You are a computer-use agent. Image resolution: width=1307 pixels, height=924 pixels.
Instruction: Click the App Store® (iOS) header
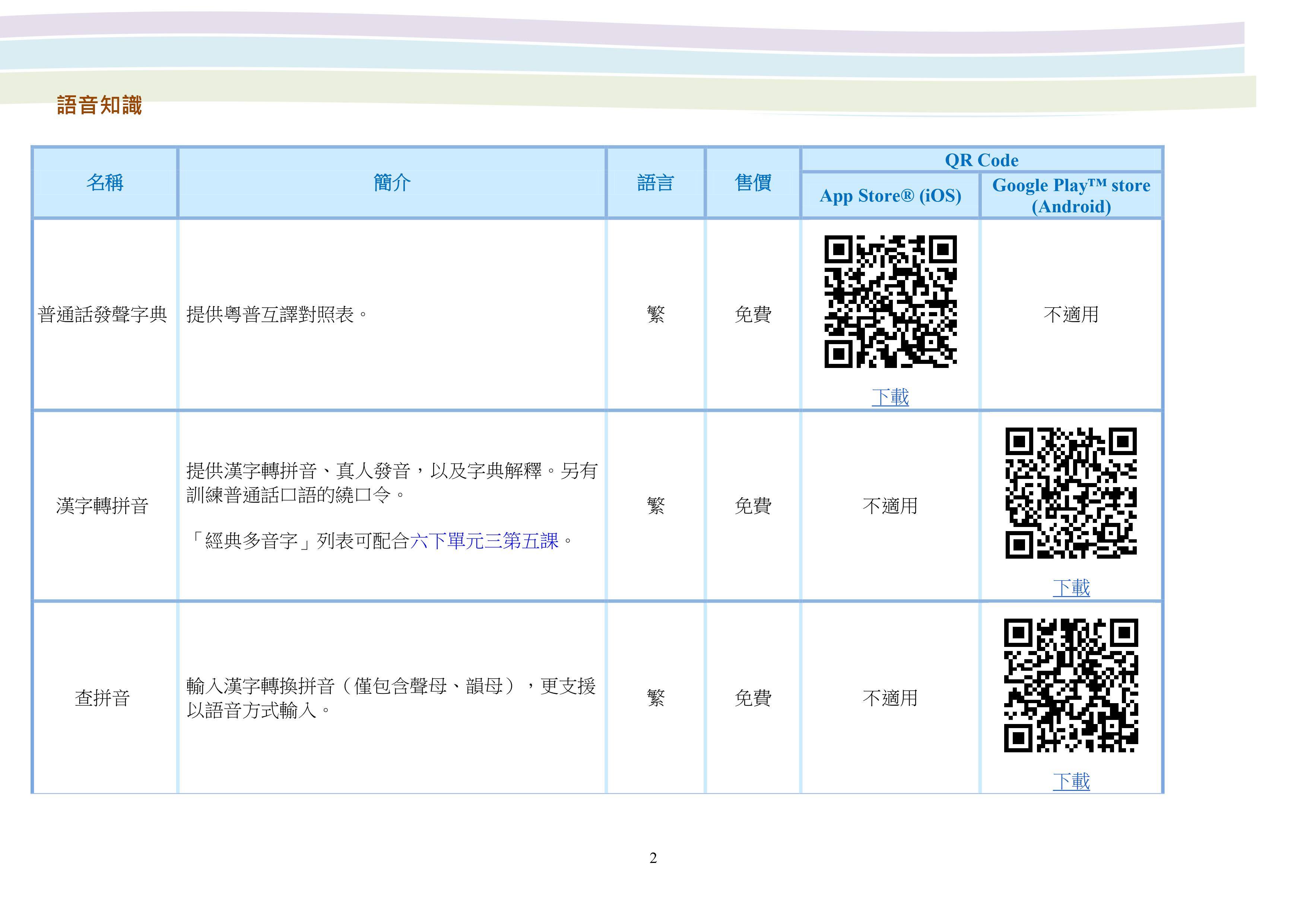click(890, 196)
